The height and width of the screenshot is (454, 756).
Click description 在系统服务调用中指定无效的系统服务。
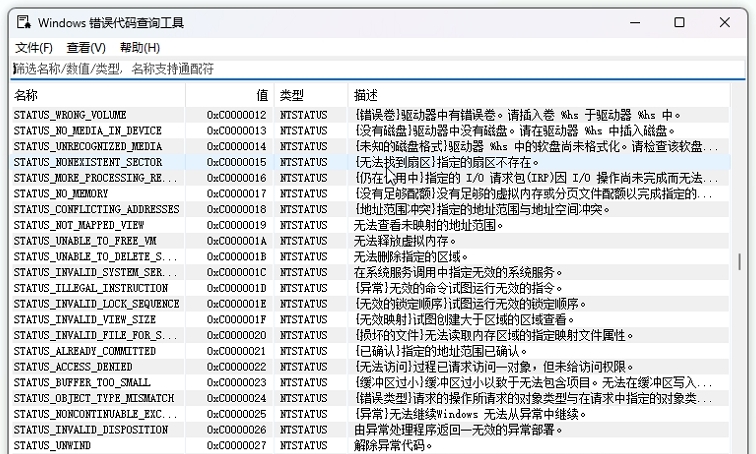pos(458,272)
